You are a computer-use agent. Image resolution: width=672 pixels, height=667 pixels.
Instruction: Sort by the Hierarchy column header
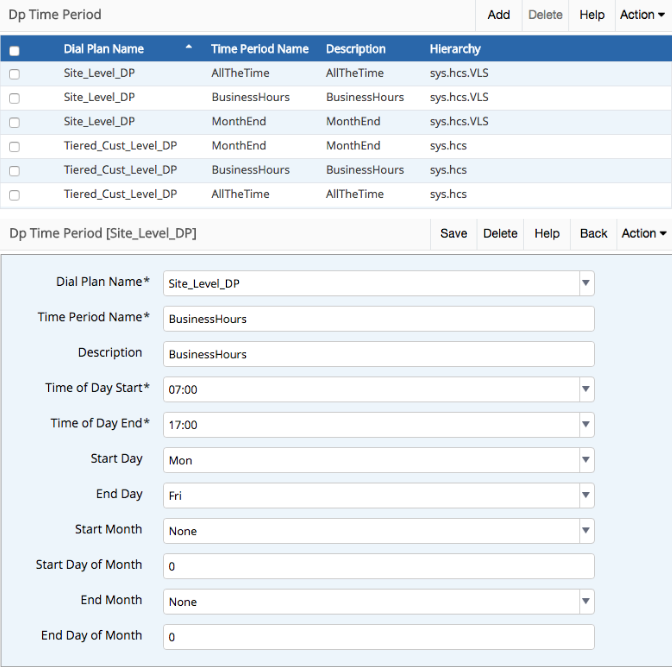455,49
